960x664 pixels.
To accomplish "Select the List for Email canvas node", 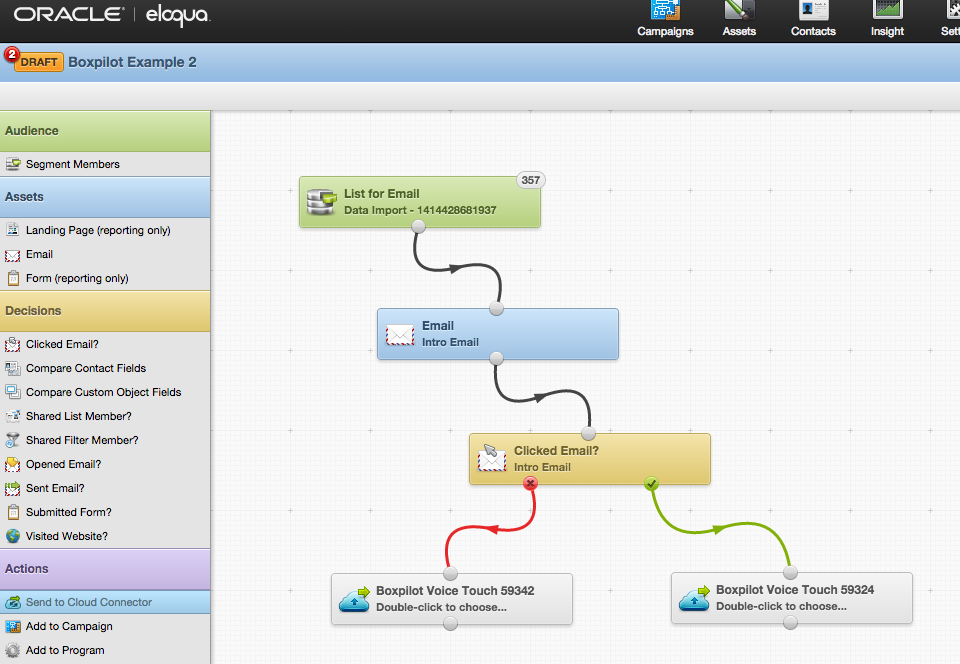I will click(x=419, y=202).
